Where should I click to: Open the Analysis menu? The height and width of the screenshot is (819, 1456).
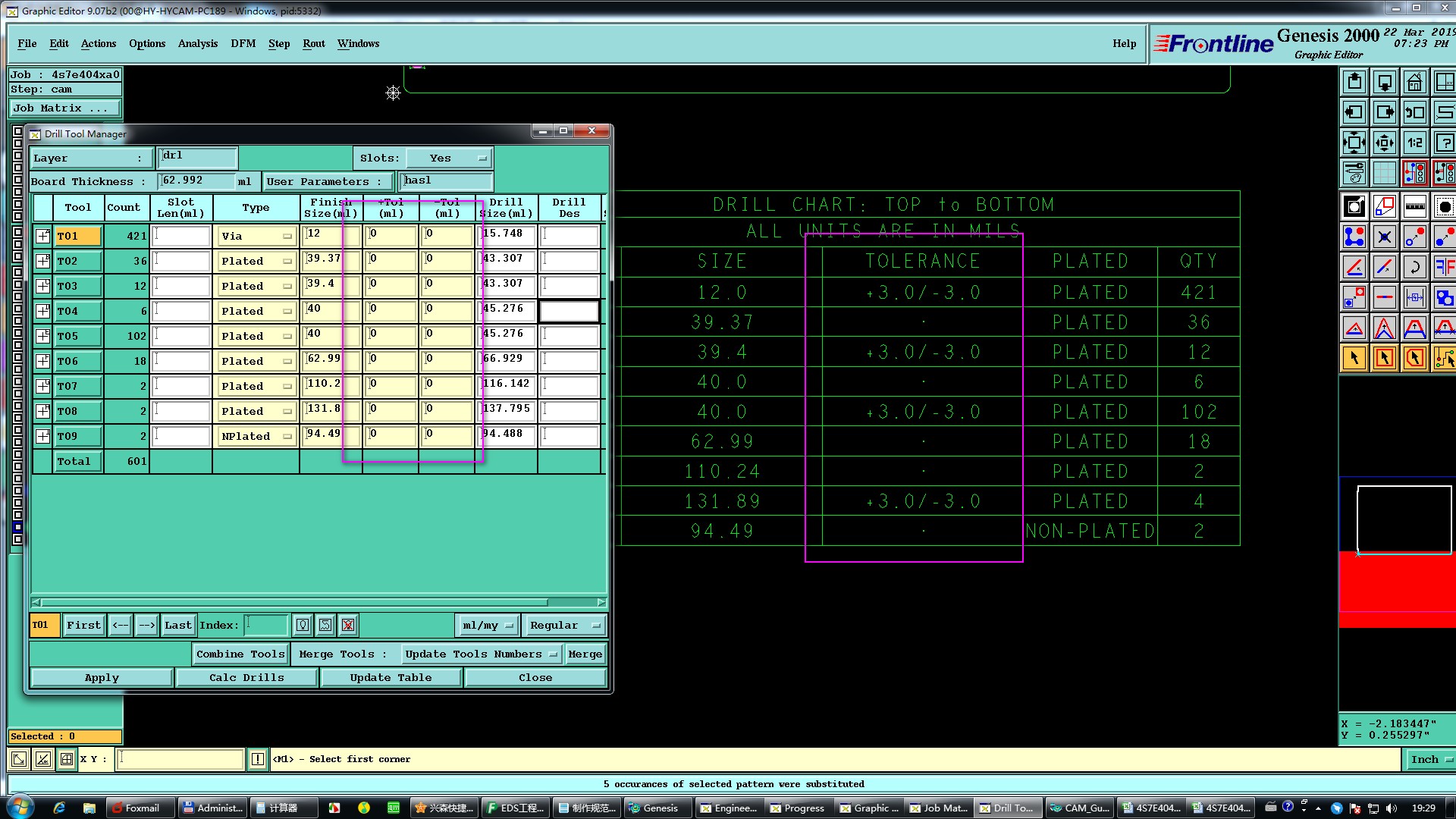pyautogui.click(x=197, y=43)
